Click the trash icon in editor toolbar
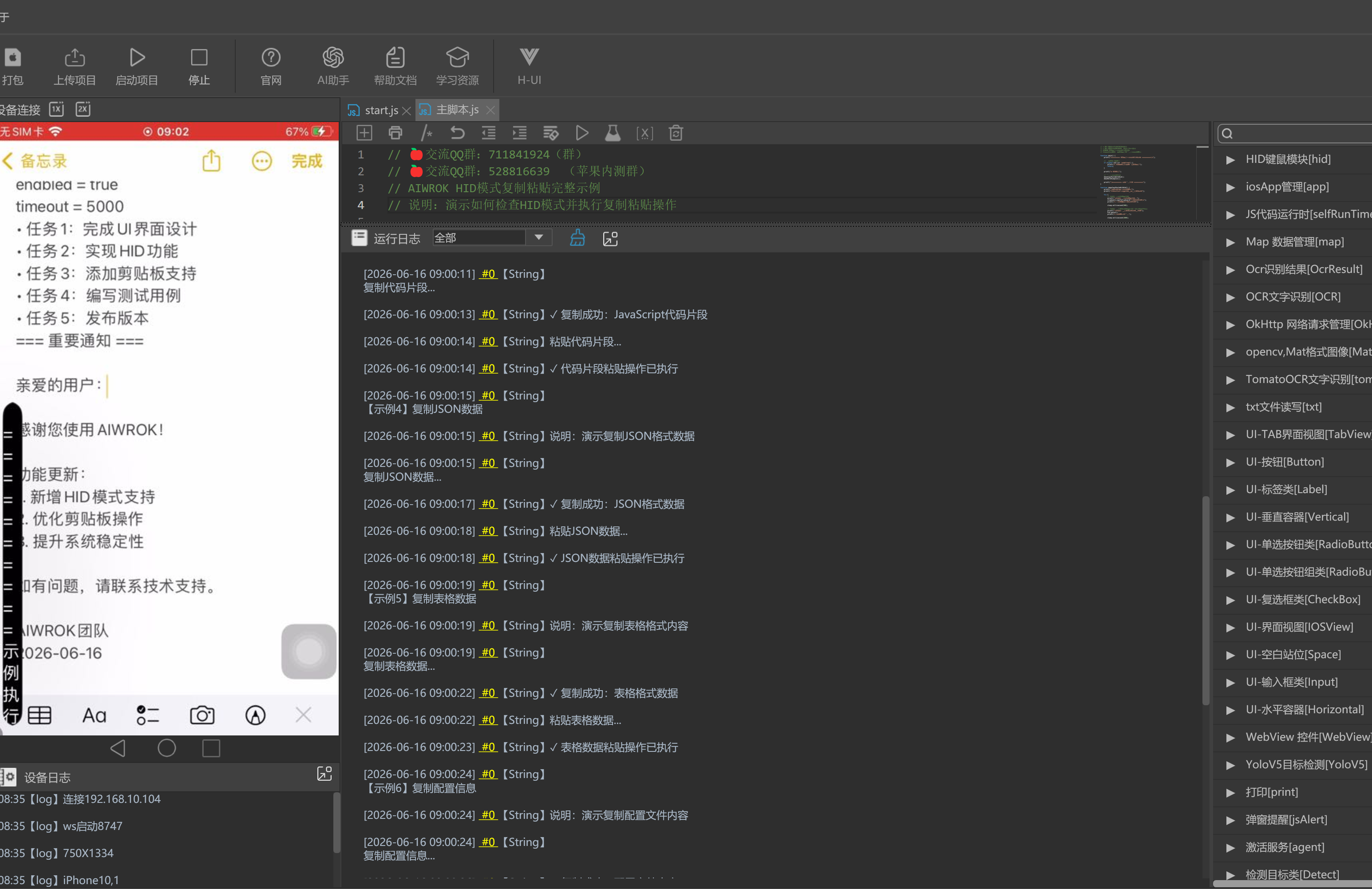The image size is (1372, 889). point(676,133)
